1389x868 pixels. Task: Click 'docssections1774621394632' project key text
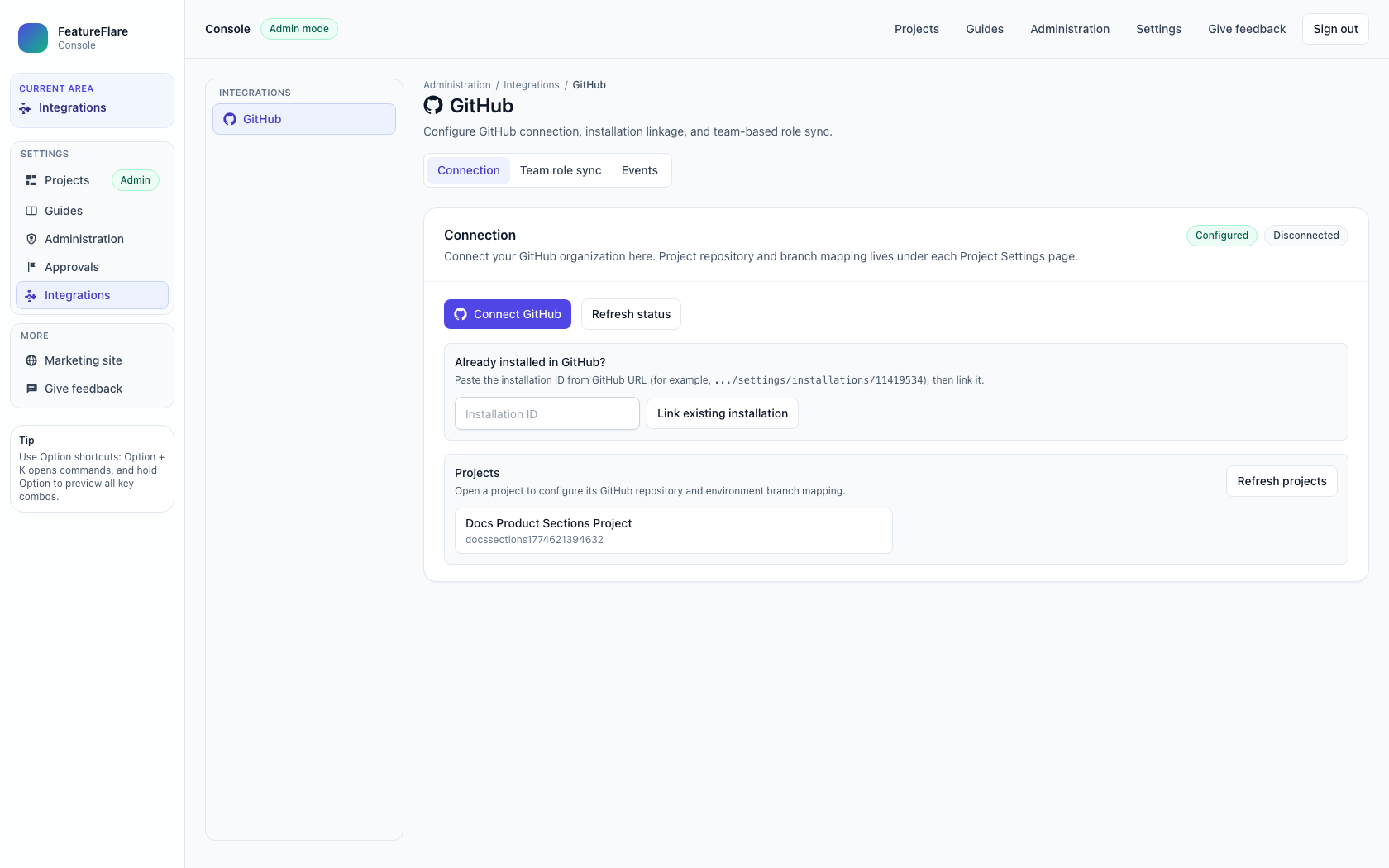click(534, 540)
